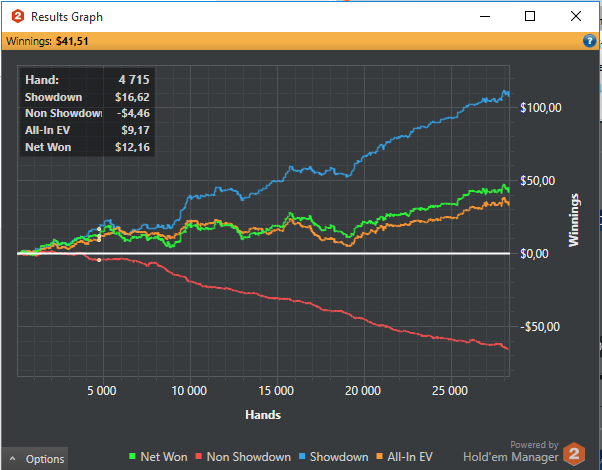Click the Winnings $41,51 total text

(x=47, y=41)
